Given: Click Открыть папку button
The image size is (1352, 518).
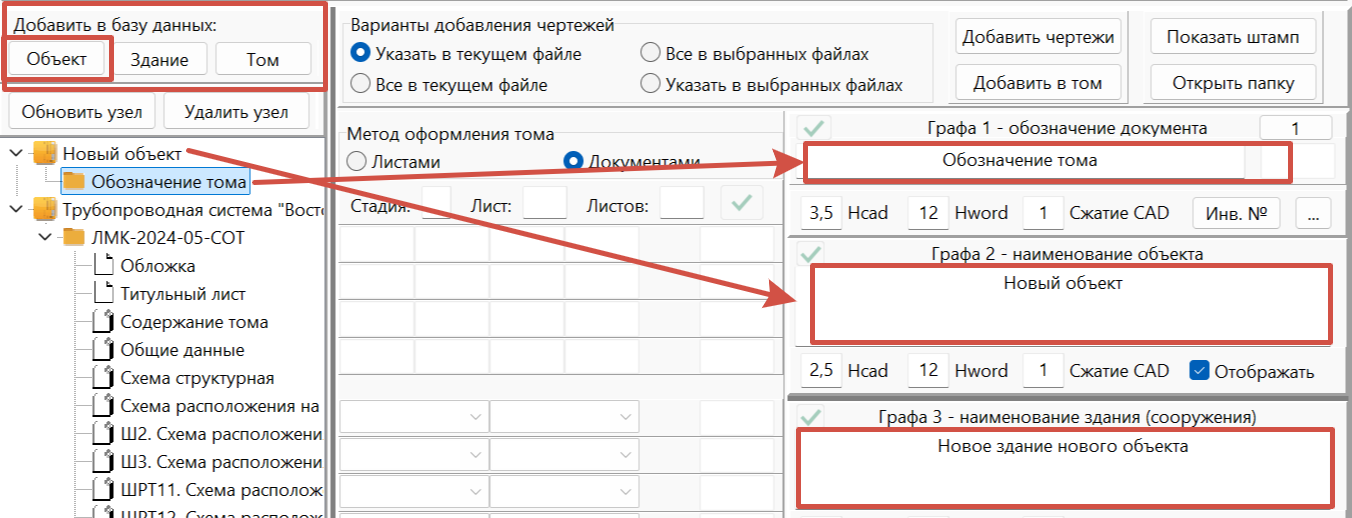Looking at the screenshot, I should pos(1232,83).
